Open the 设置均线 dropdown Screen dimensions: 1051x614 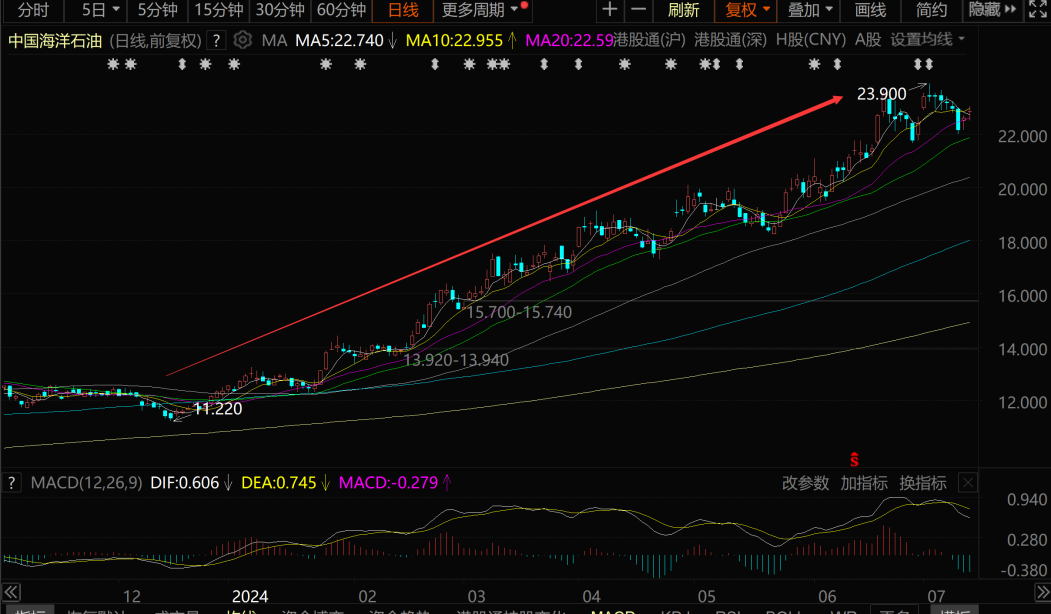928,40
